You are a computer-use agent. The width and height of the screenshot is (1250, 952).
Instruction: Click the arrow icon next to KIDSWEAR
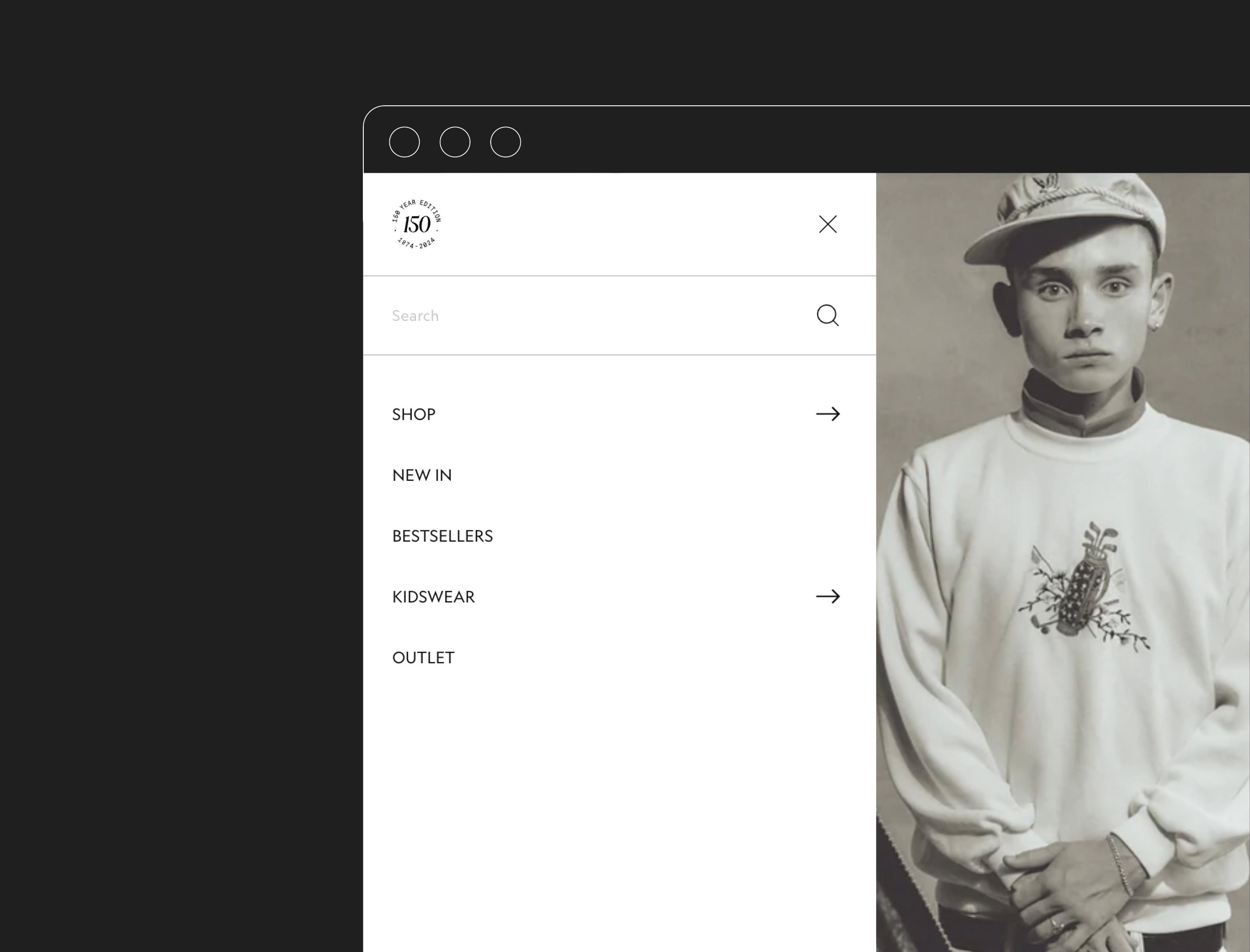pos(828,596)
